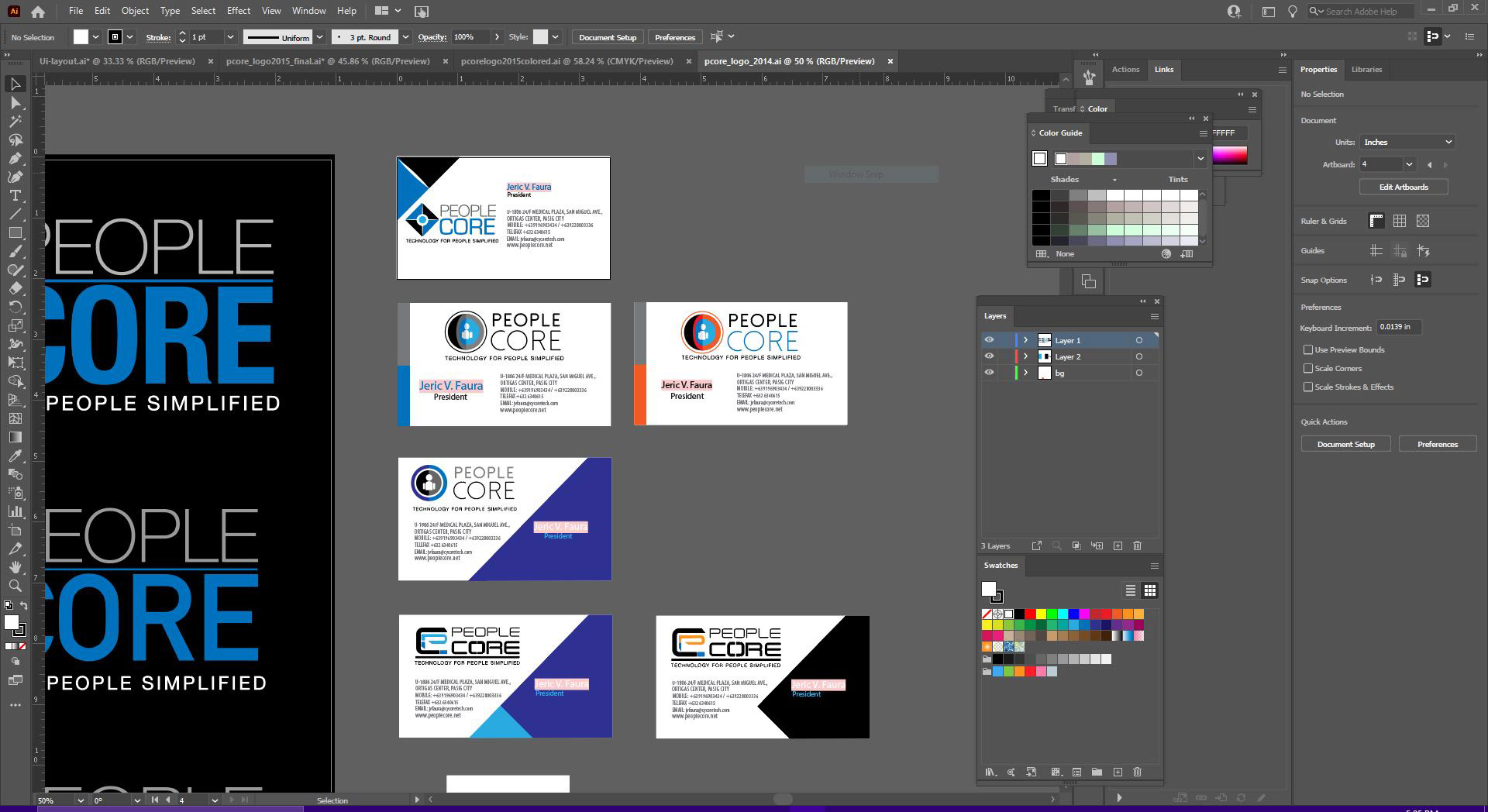1488x812 pixels.
Task: Open the Color Guide harmony dropdown
Action: 1200,159
